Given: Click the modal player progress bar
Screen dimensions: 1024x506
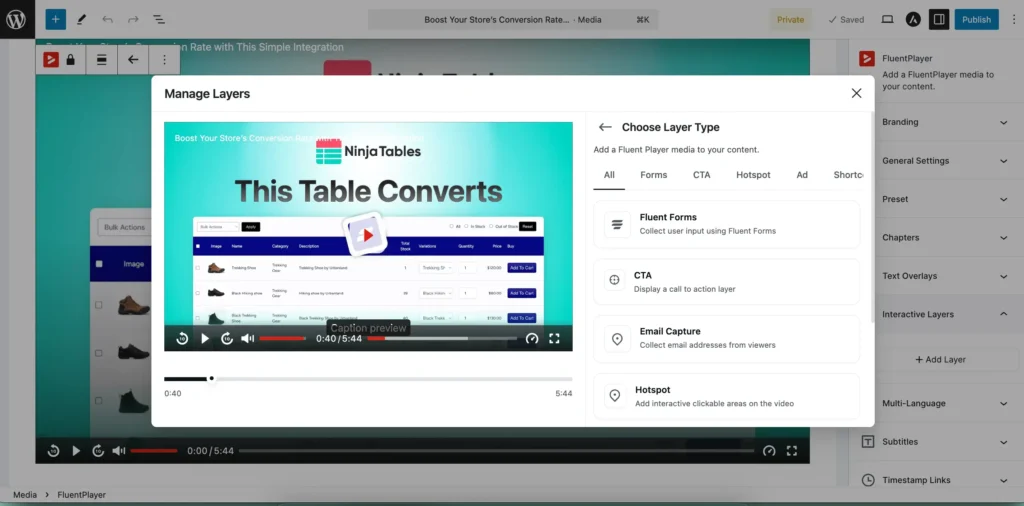Looking at the screenshot, I should point(441,338).
